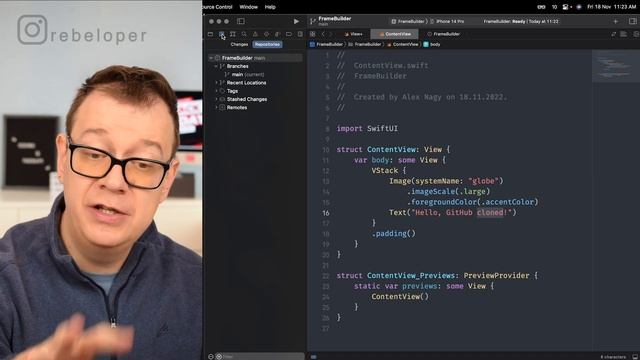Viewport: 640px width, 360px height.
Task: Click ".padding()" on line 18
Action: 393,233
